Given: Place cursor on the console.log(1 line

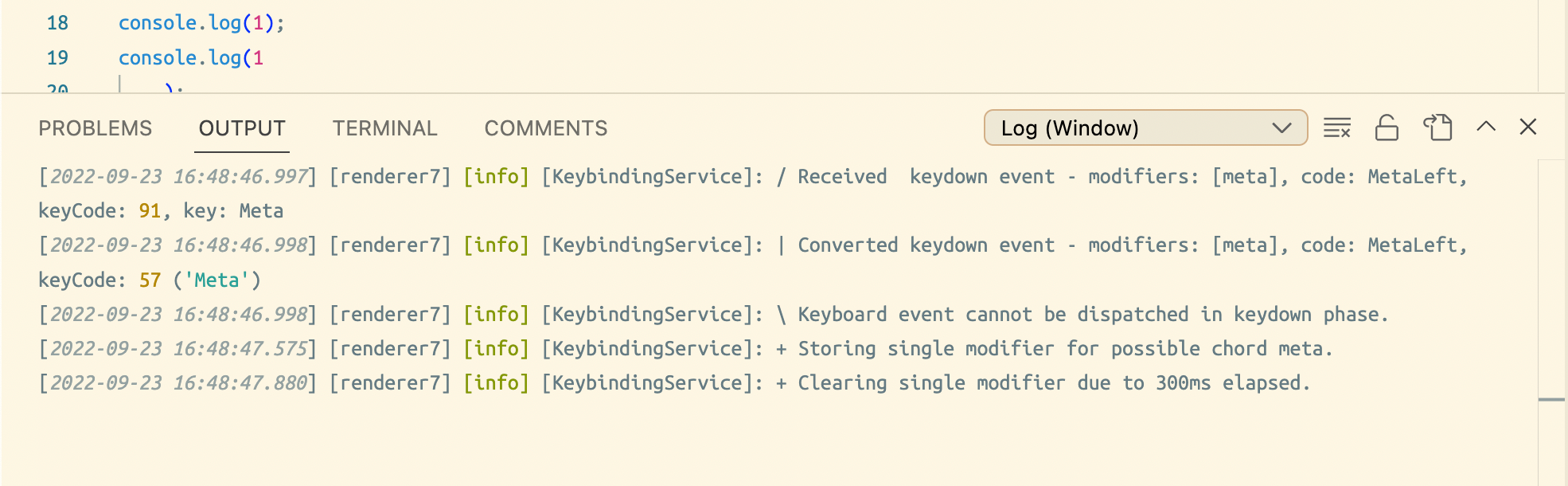Looking at the screenshot, I should [x=191, y=57].
